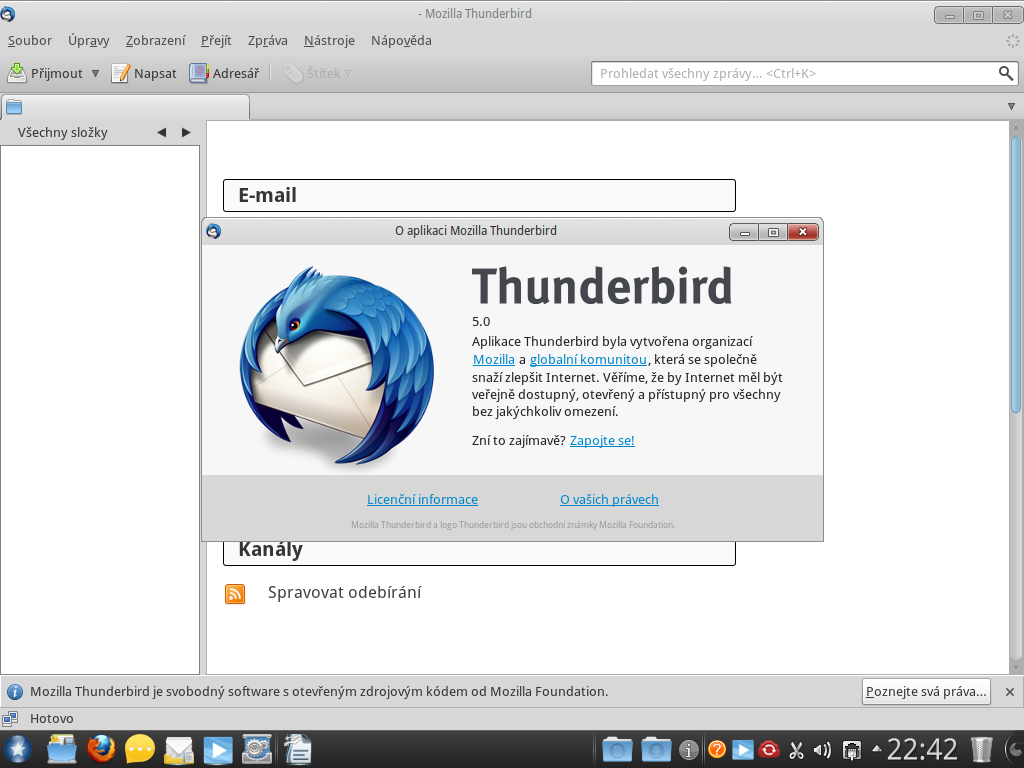Switch to next folder view arrow

(x=186, y=133)
